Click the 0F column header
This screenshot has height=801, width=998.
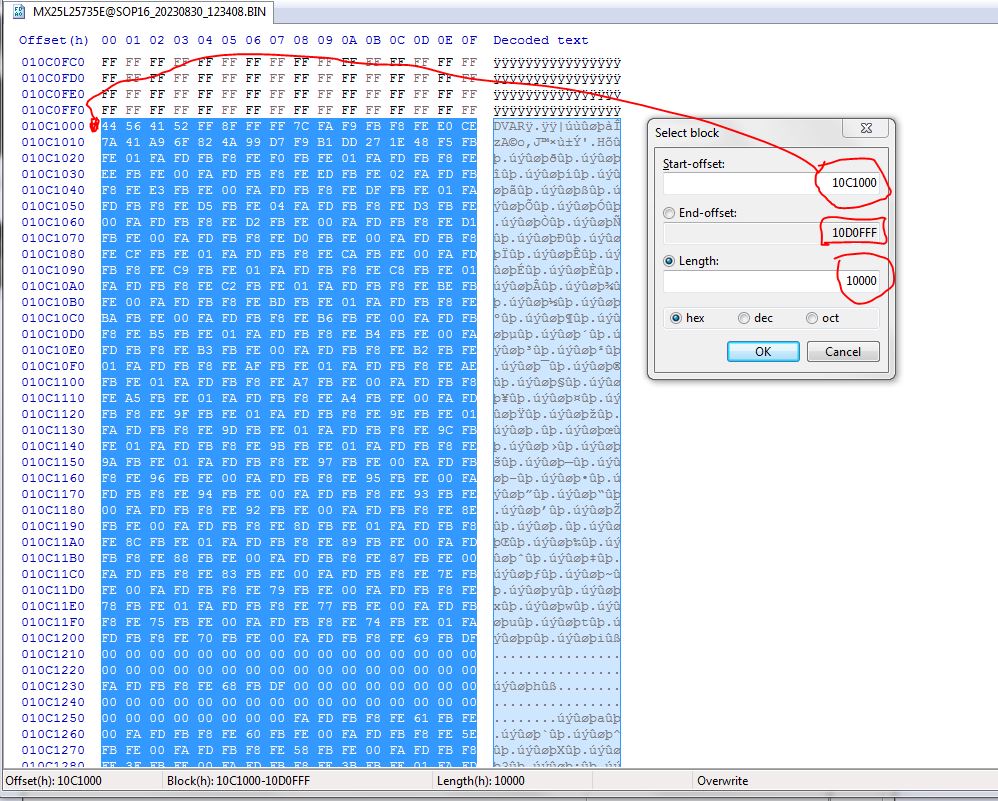(469, 40)
